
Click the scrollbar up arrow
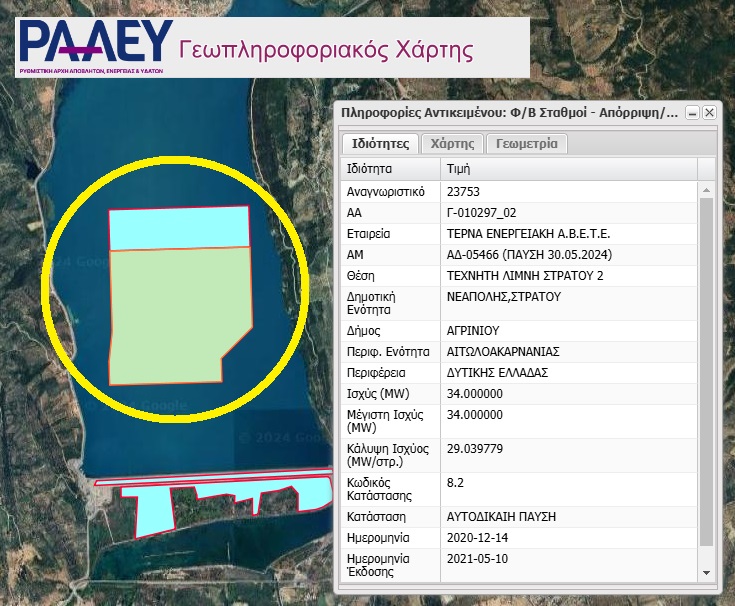707,189
